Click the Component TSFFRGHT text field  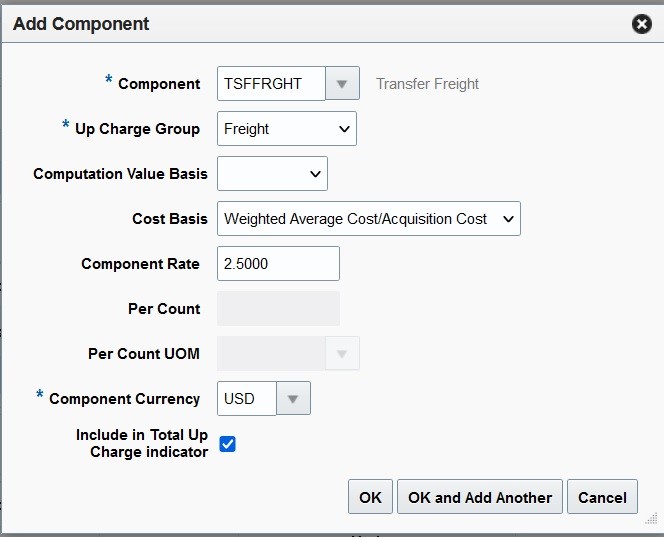tap(271, 84)
